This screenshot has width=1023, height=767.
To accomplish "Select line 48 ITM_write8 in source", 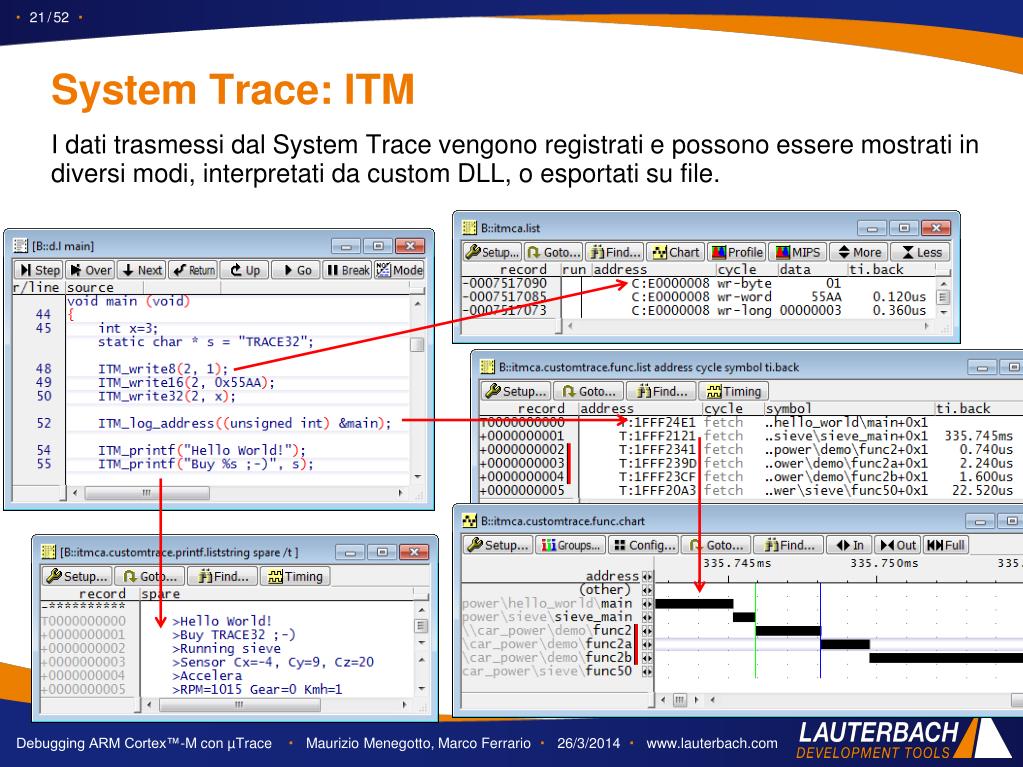I will point(163,368).
